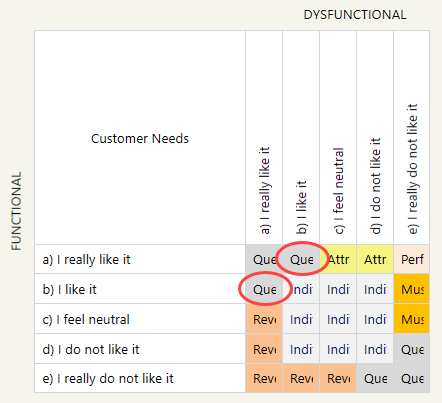Select the circled Que cell under 'I like it' column
442x403 pixels.
point(301,259)
